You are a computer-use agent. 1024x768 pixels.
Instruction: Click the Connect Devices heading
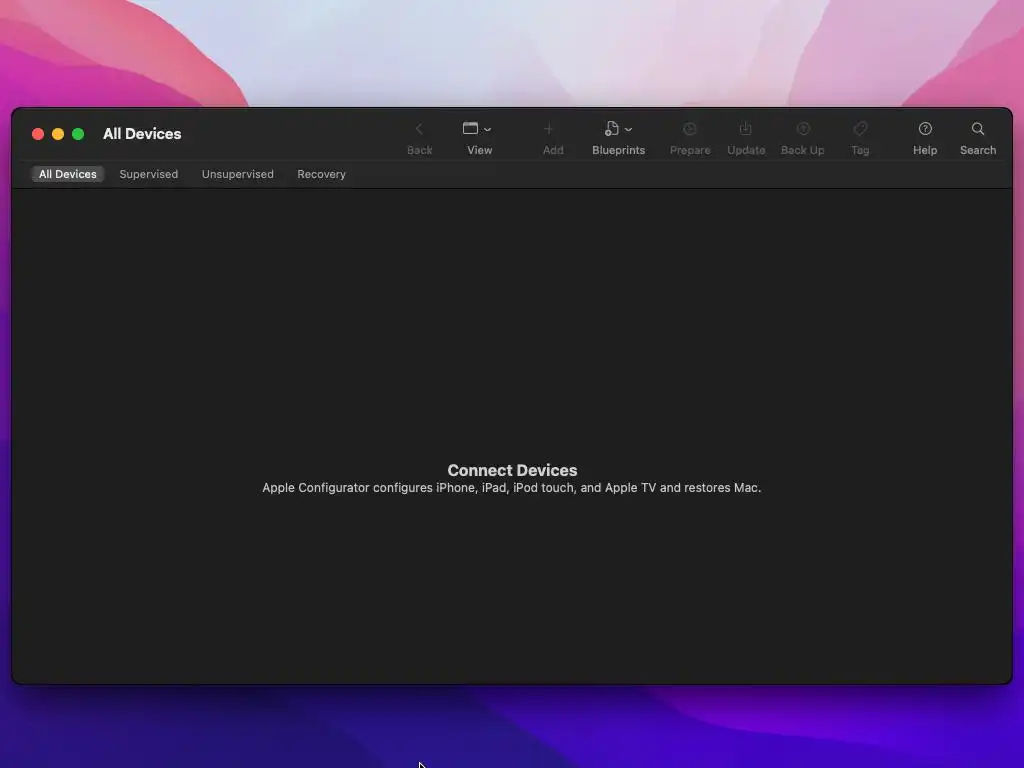click(512, 470)
